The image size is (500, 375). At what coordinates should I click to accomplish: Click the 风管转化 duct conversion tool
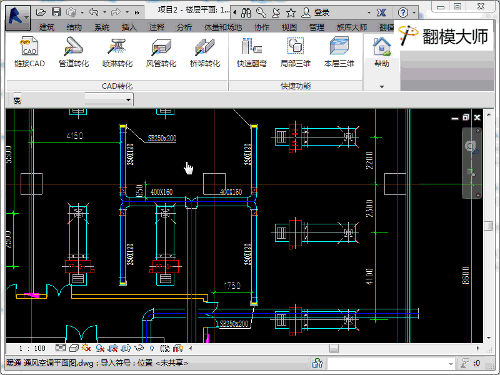(161, 52)
